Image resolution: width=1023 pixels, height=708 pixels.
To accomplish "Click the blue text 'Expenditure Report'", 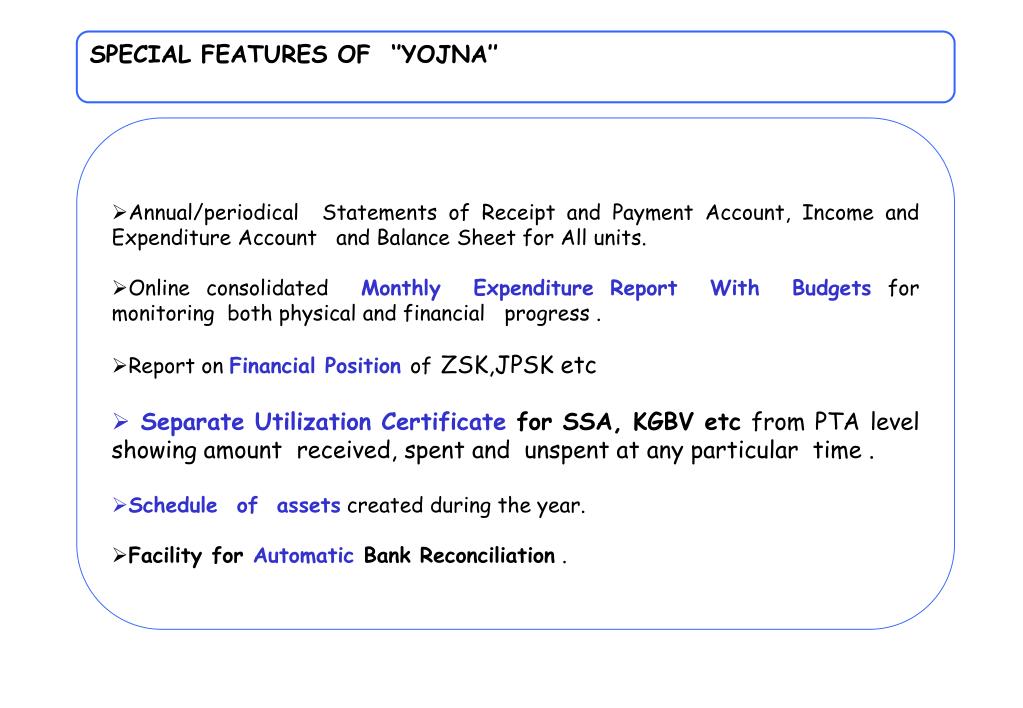I will pyautogui.click(x=575, y=289).
